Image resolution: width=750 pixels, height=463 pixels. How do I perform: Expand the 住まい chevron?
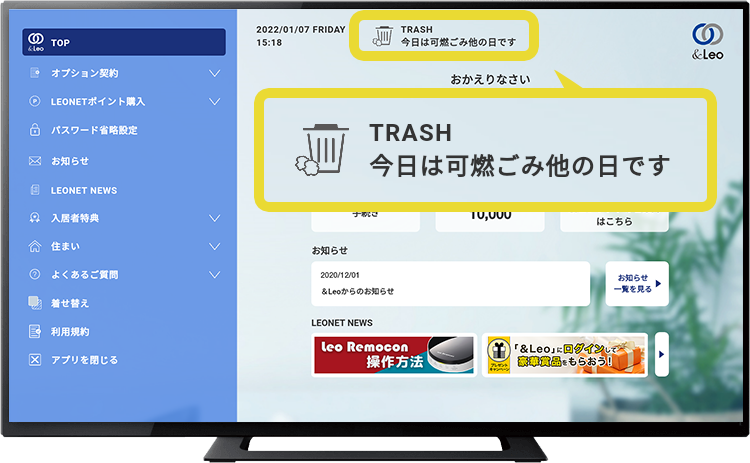pos(215,246)
